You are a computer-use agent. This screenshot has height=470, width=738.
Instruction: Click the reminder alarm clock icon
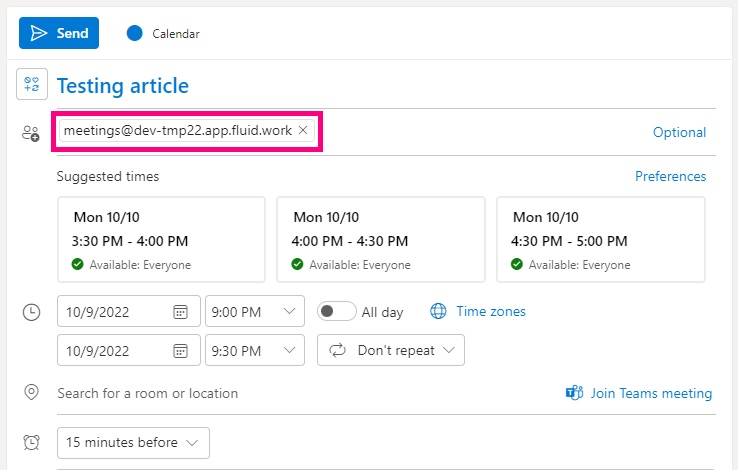pos(32,442)
